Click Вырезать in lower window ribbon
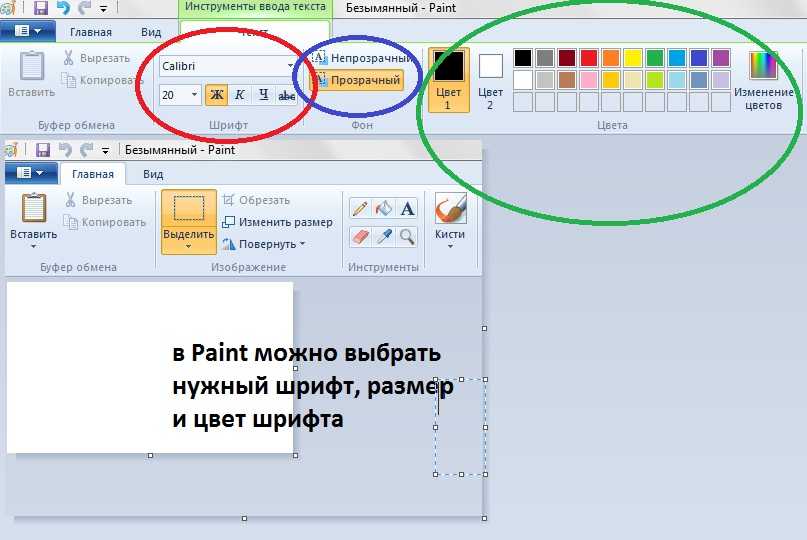This screenshot has height=540, width=807. pos(98,200)
